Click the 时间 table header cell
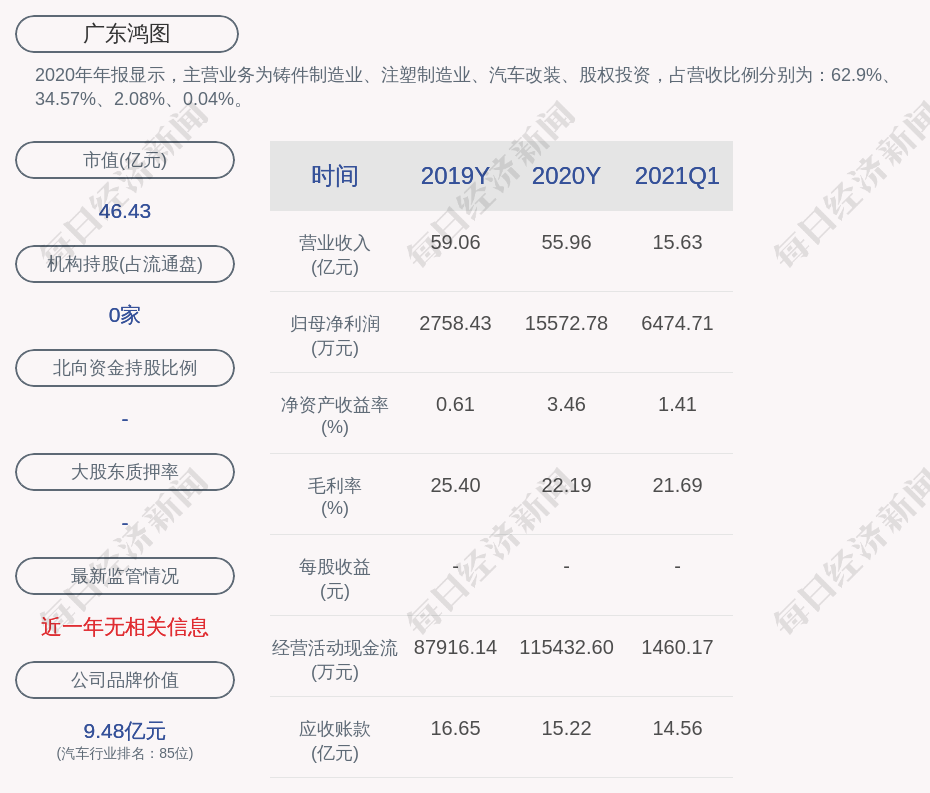Screen dimensions: 930x793 335,176
